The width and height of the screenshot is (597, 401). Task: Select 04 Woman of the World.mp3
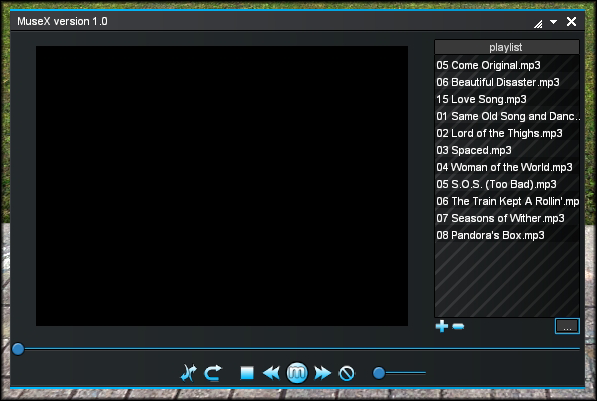tap(507, 167)
